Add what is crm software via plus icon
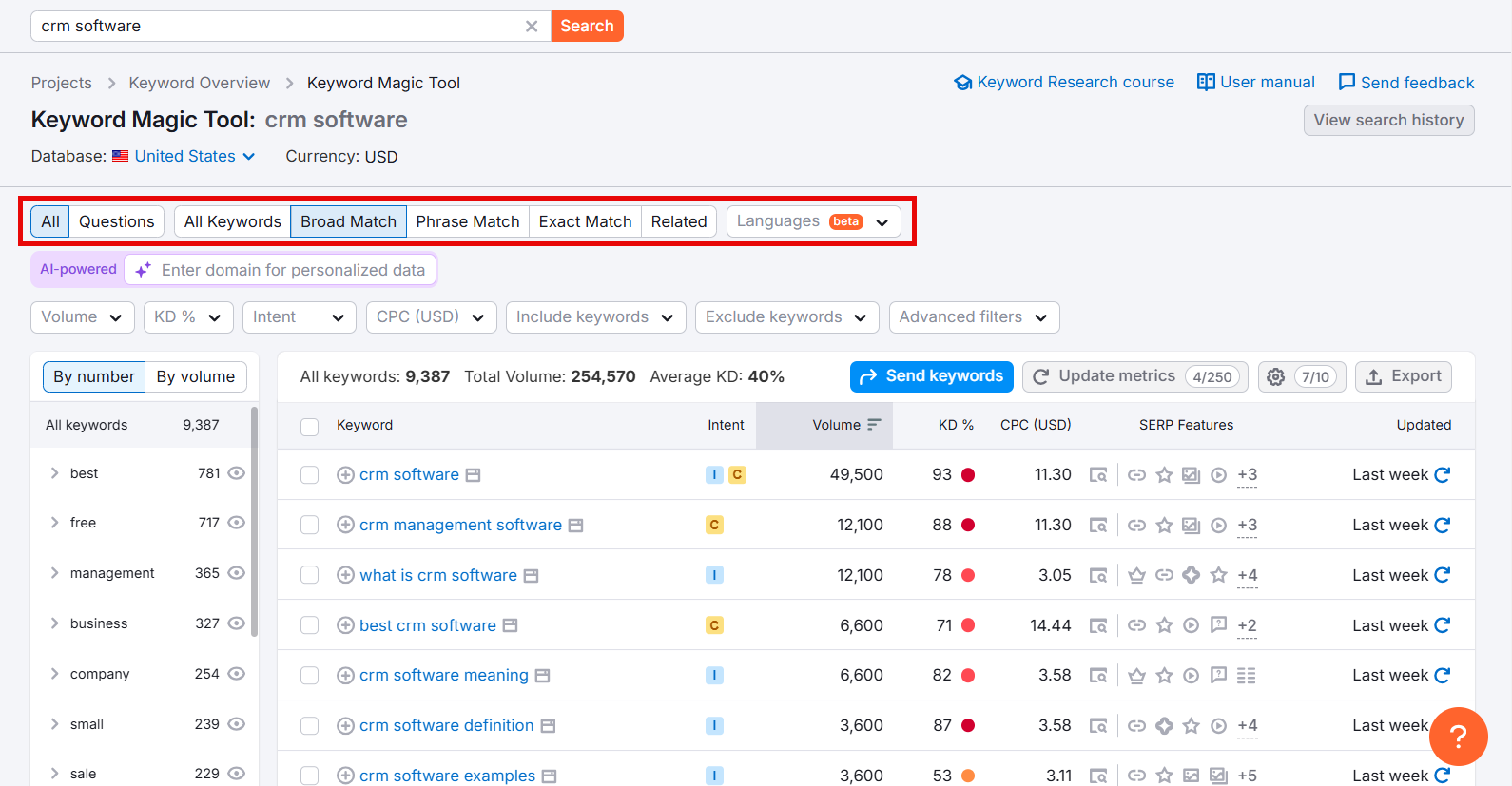 (x=345, y=575)
